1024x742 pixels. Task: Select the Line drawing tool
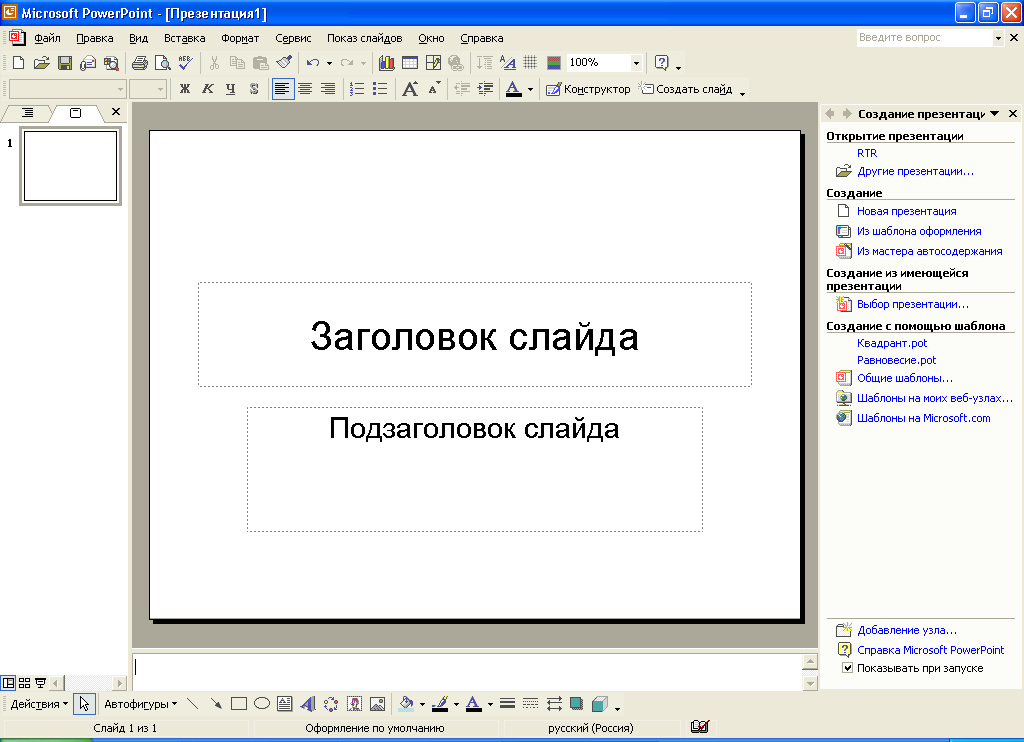pos(192,703)
